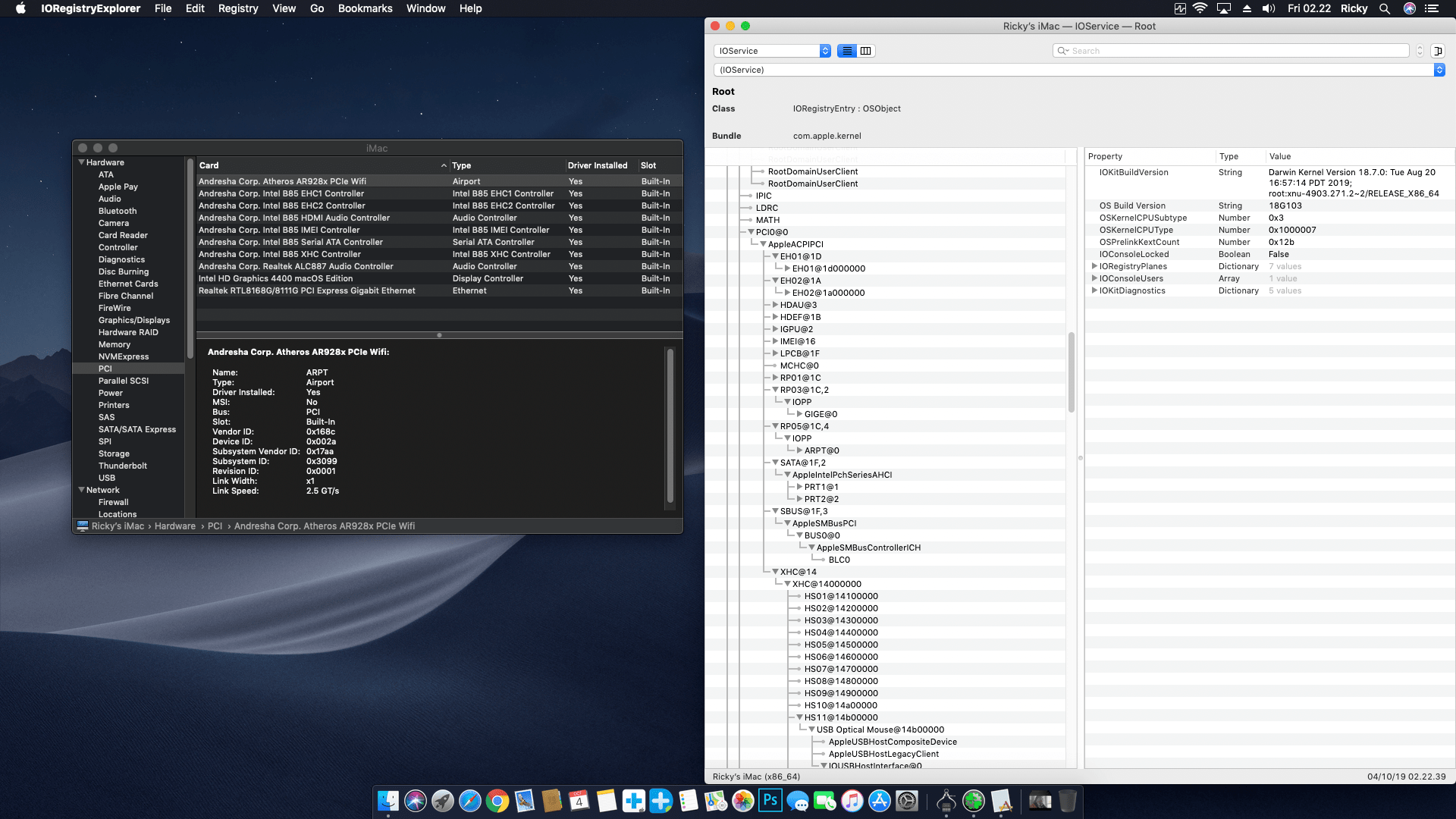The height and width of the screenshot is (819, 1456).
Task: Collapse the SATA@1F,2 tree node
Action: (x=775, y=463)
